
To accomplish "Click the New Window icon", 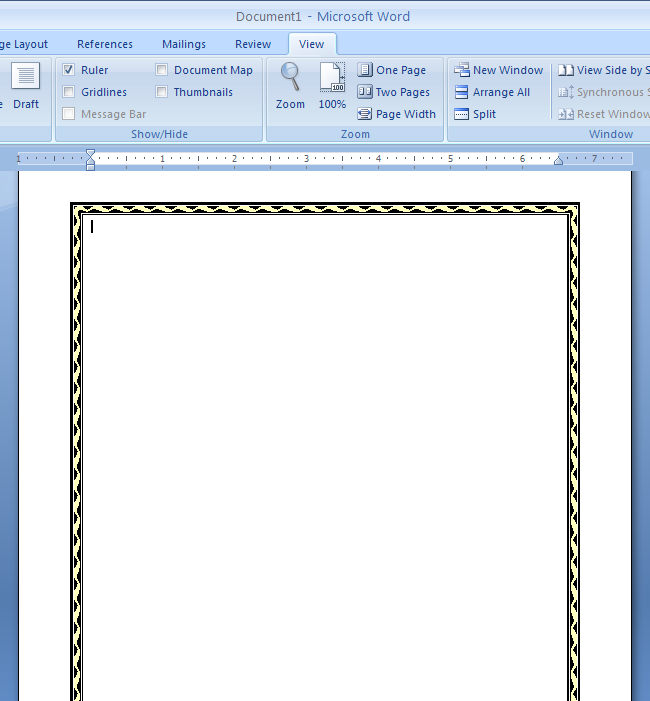I will [461, 70].
